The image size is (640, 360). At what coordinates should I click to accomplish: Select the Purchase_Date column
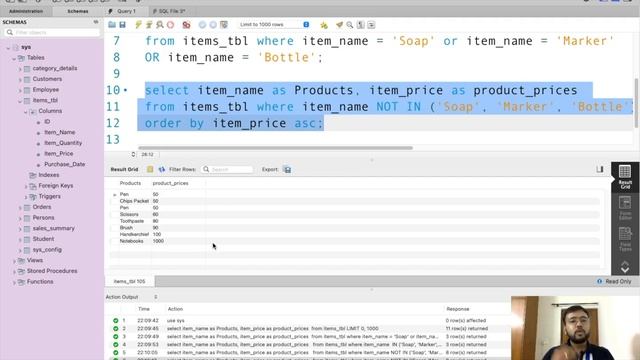point(64,164)
